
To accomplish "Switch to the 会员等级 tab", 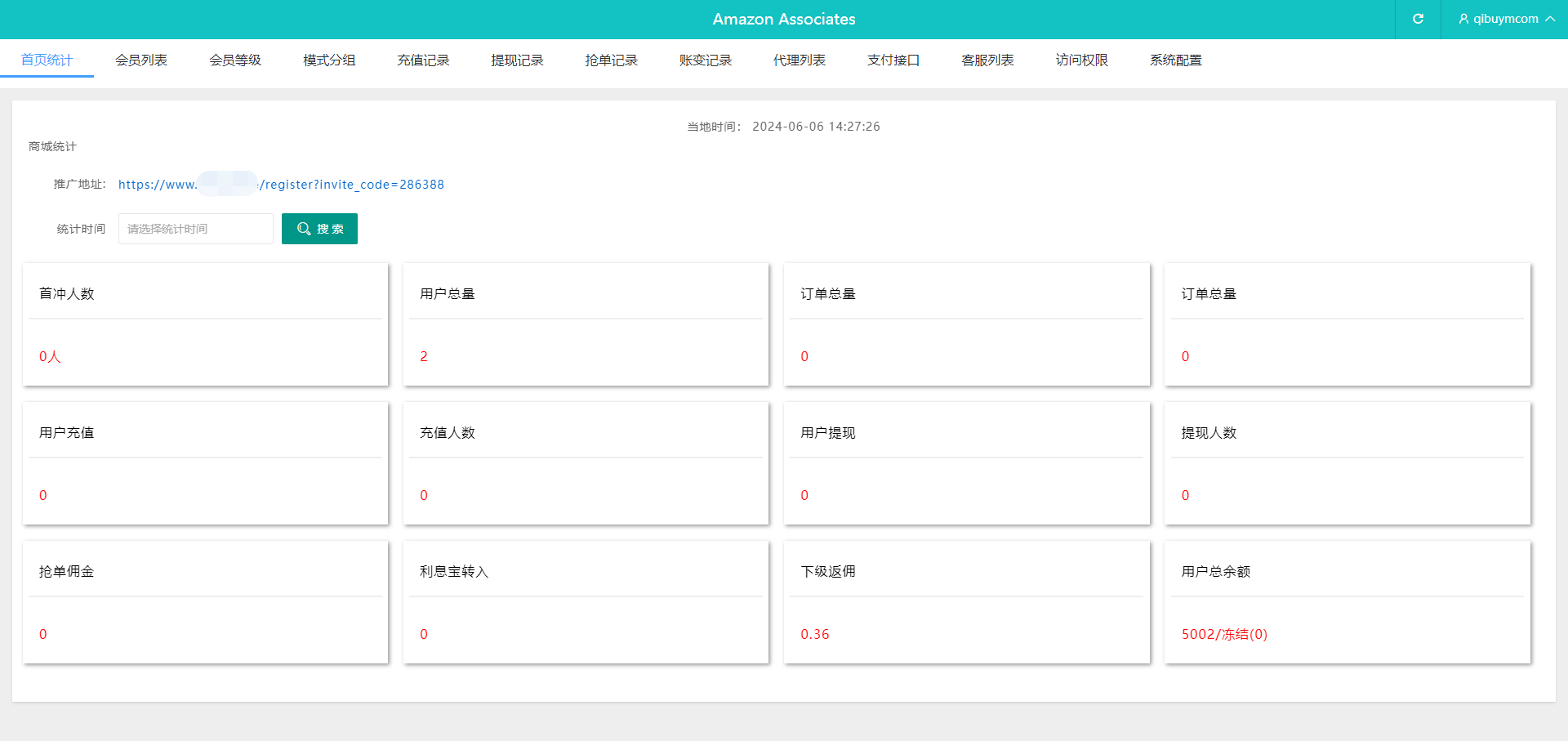I will tap(235, 60).
